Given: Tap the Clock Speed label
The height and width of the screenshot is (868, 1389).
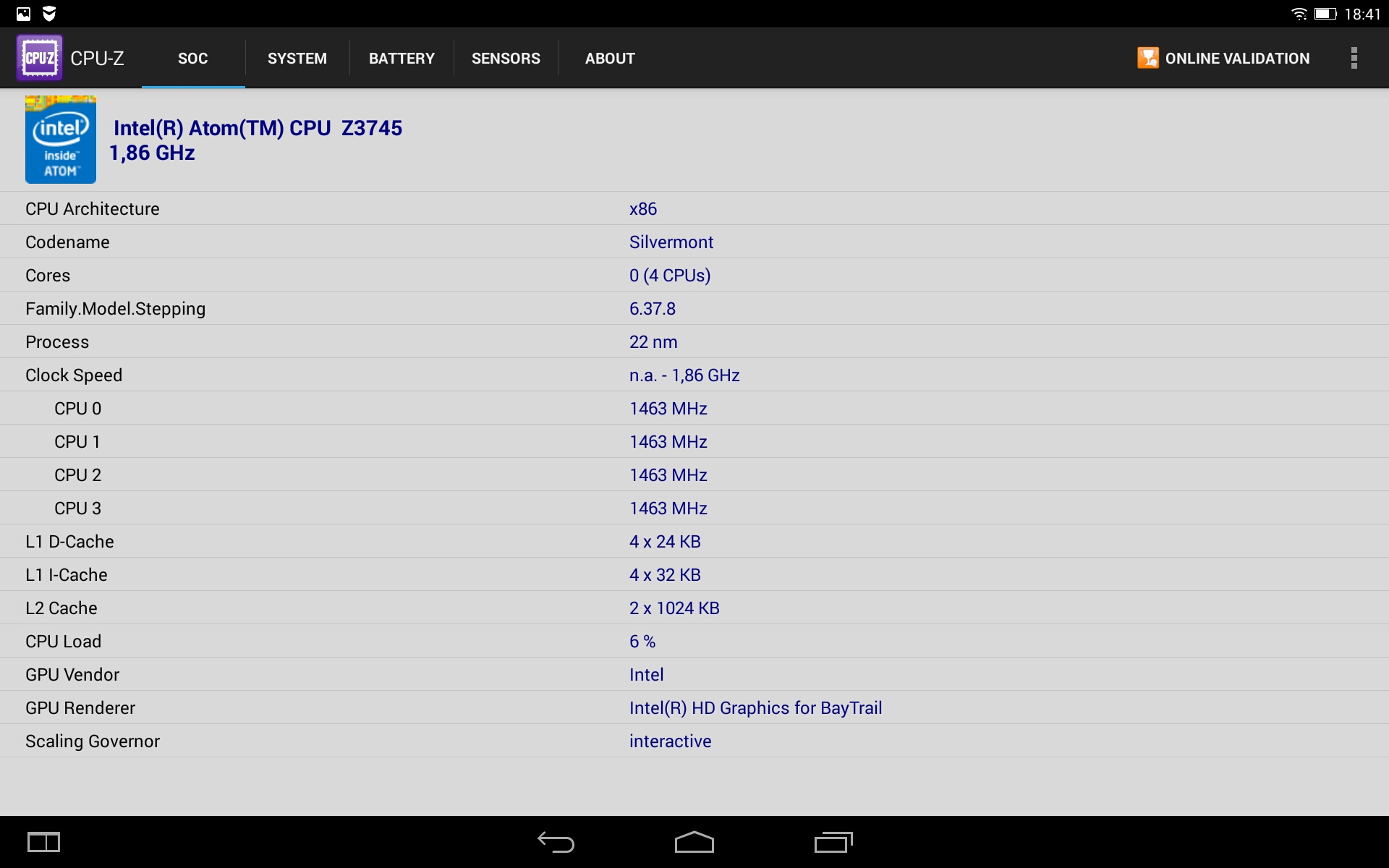Looking at the screenshot, I should [74, 375].
